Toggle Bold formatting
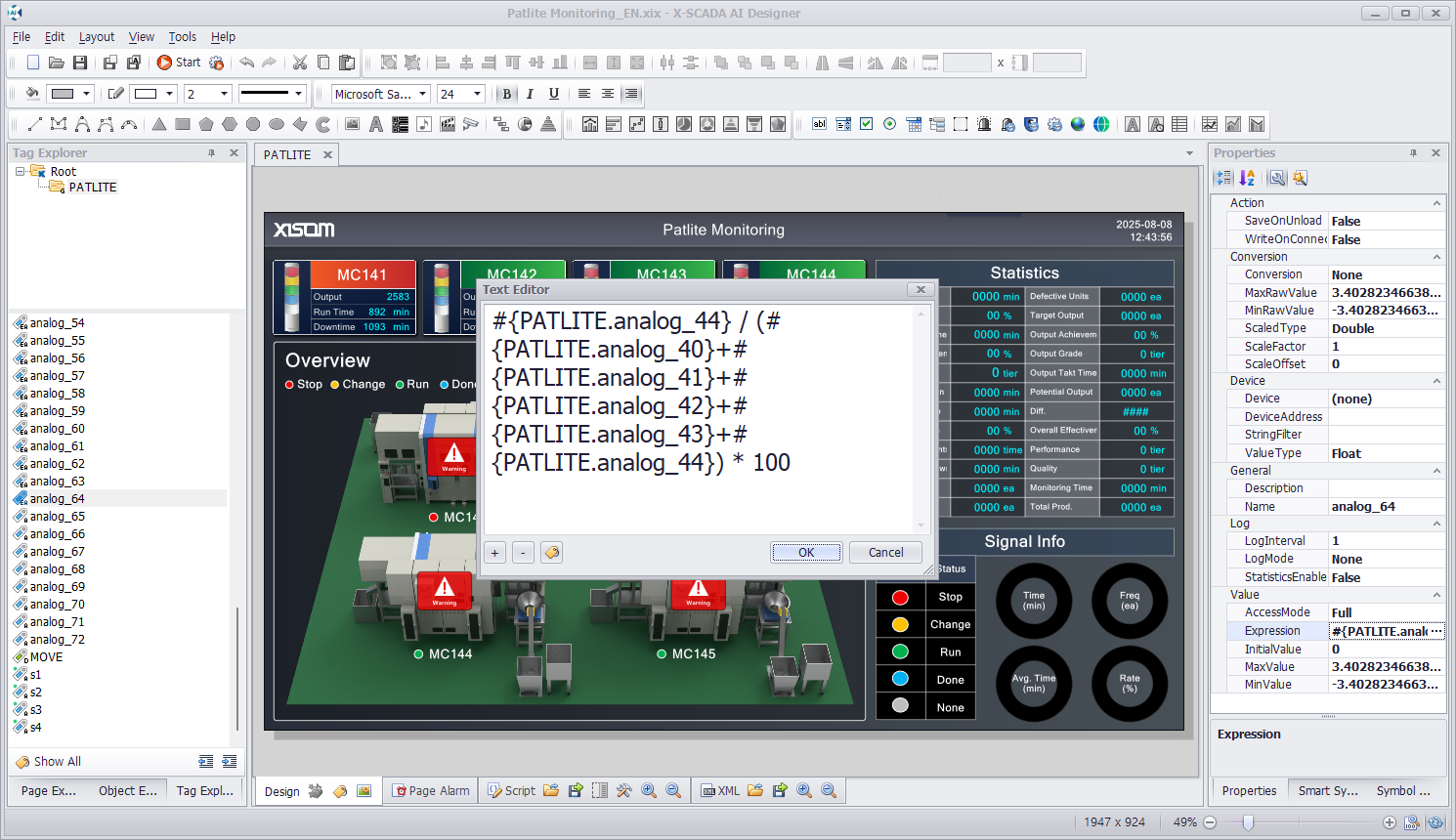The image size is (1456, 840). [x=506, y=94]
